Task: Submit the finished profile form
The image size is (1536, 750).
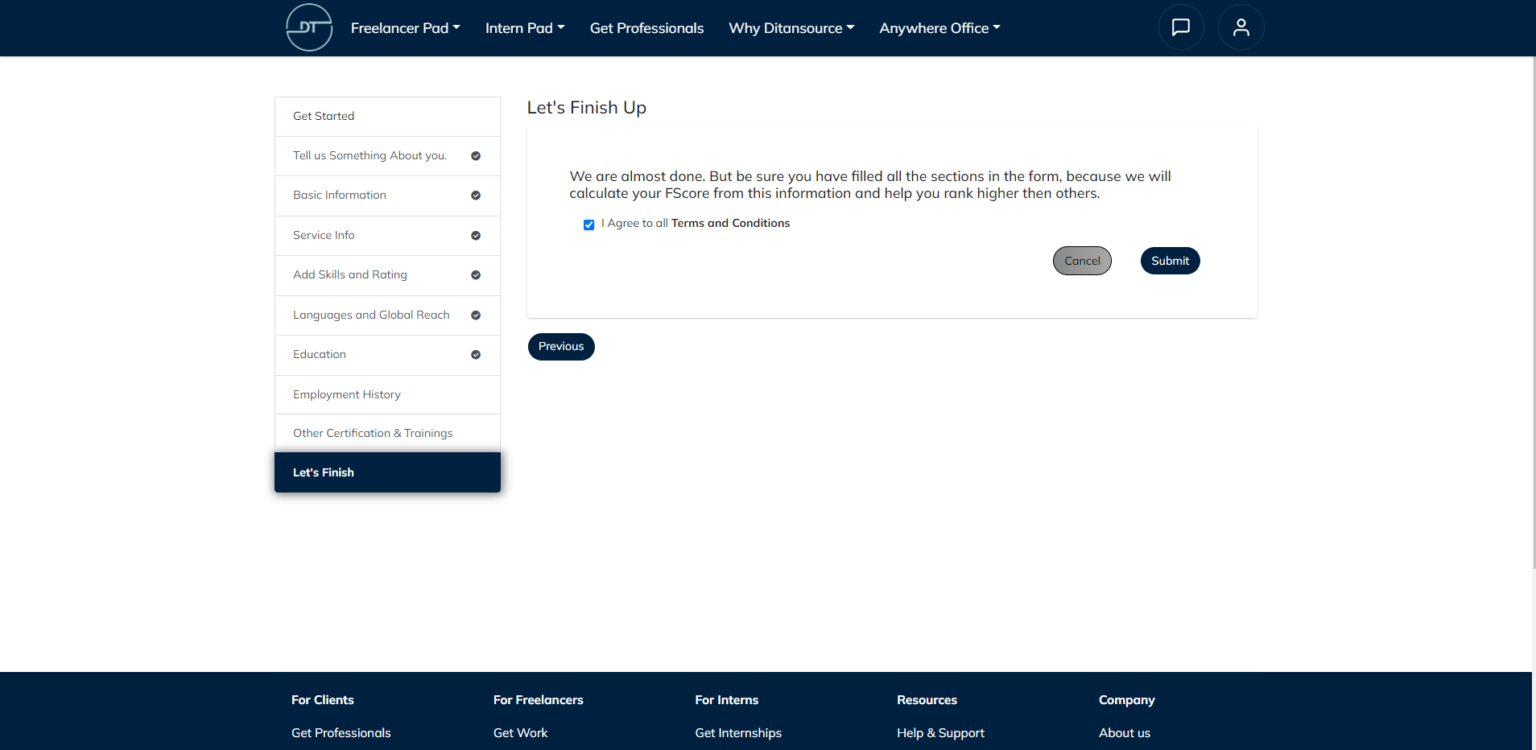Action: click(x=1170, y=260)
